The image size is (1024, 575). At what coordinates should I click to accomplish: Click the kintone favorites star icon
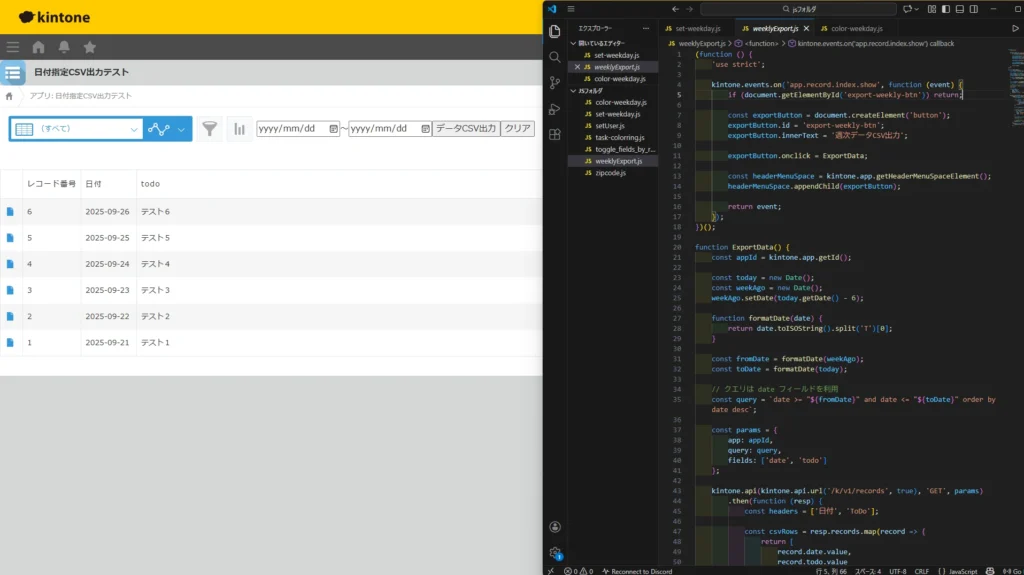coord(90,47)
